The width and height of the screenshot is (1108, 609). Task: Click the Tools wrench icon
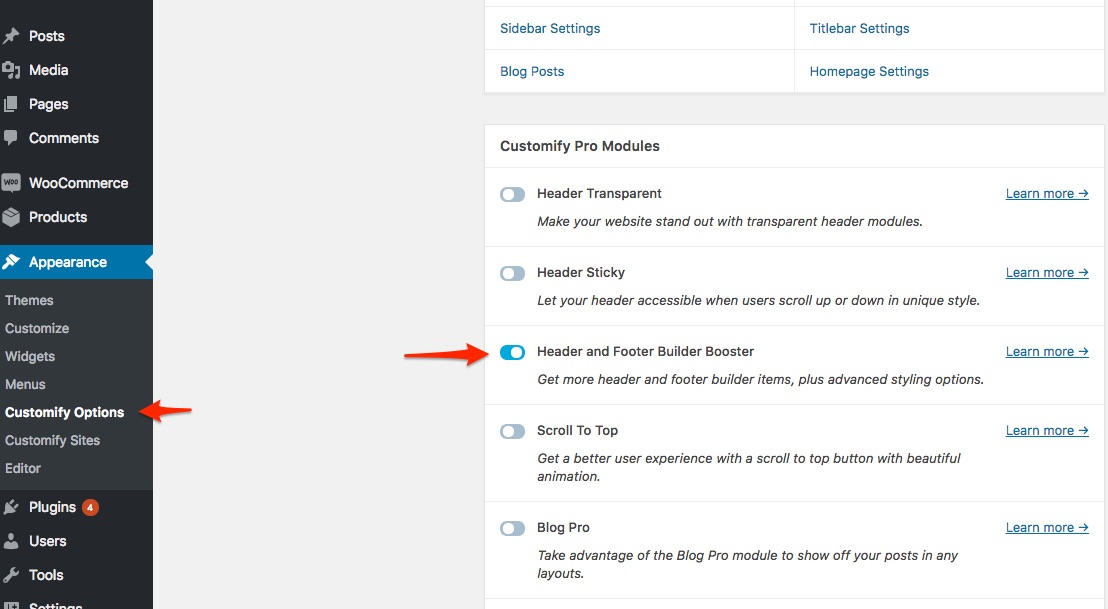11,575
